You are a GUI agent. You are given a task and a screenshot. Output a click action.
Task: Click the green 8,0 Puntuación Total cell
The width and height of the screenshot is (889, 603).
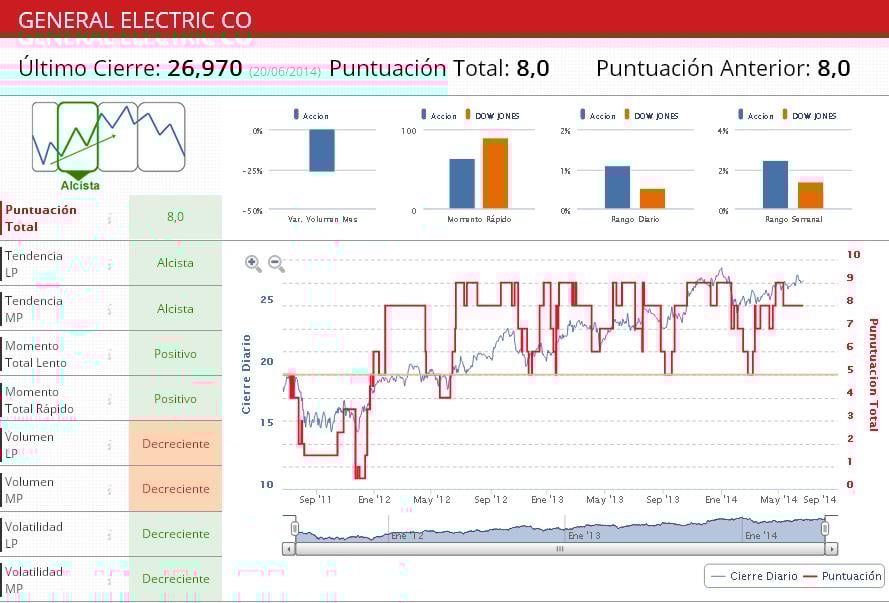(175, 217)
